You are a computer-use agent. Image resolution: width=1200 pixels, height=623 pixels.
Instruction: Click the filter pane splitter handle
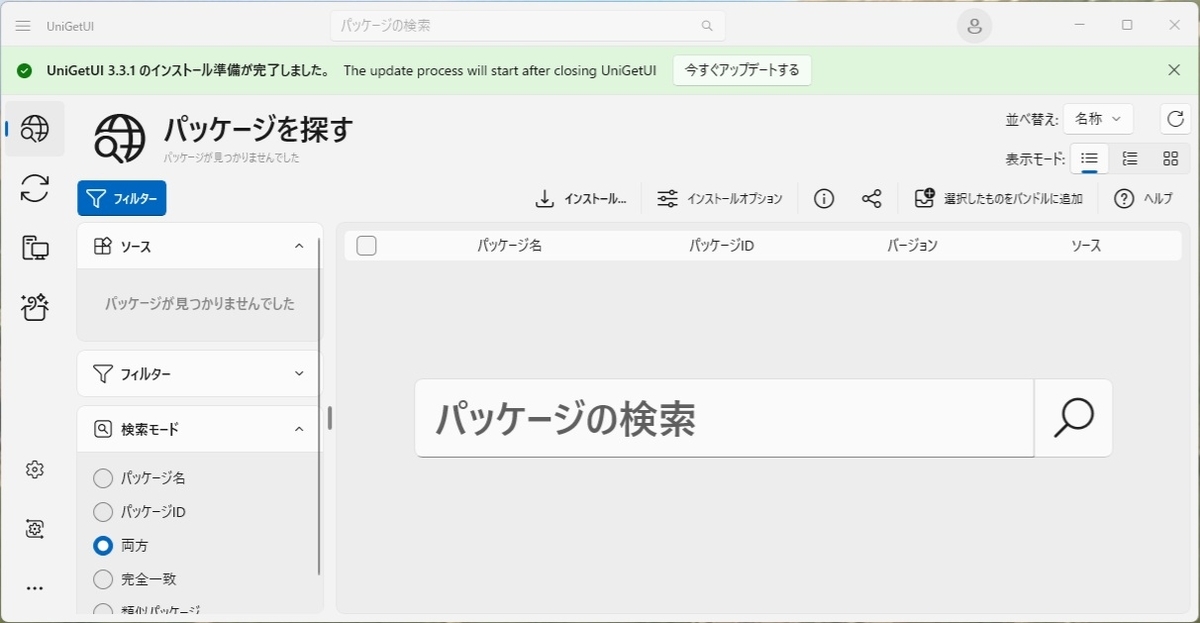point(330,417)
